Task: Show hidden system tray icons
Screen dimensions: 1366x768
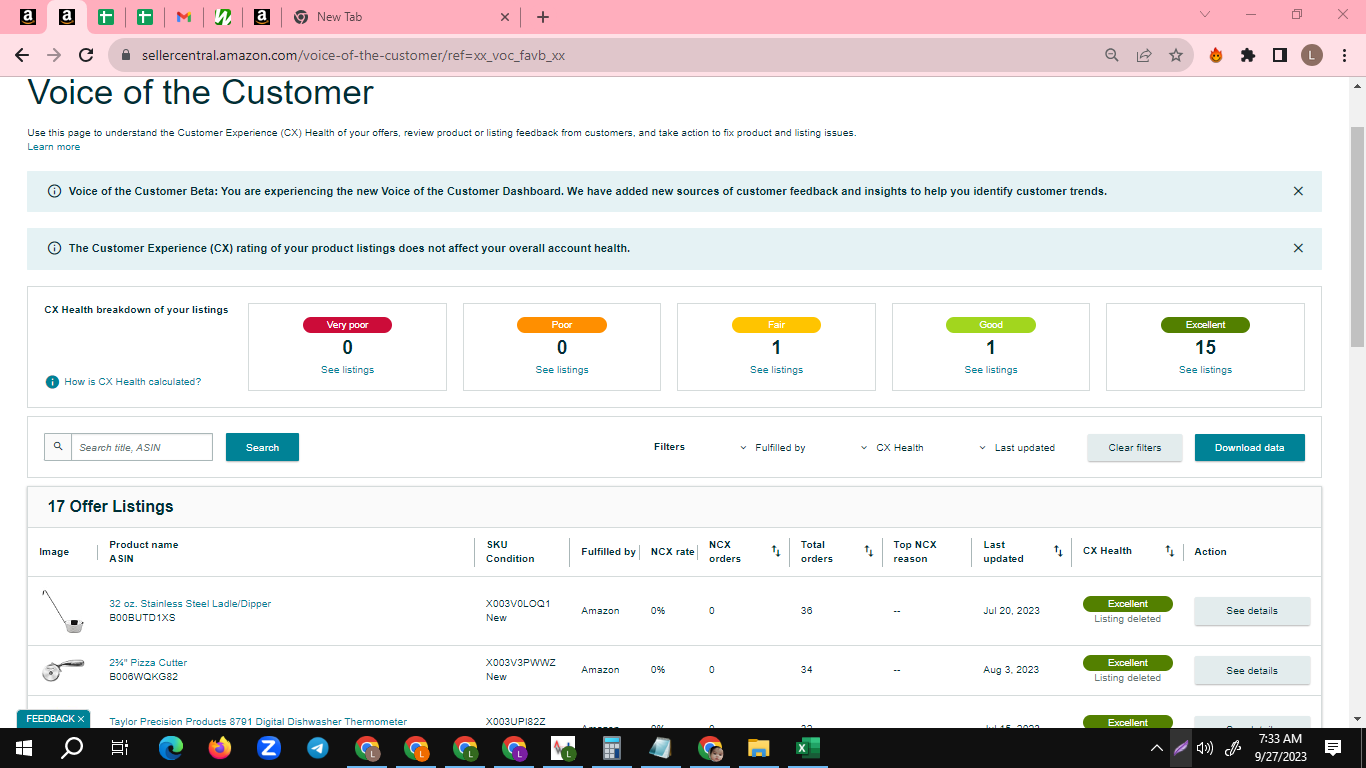Action: click(1157, 748)
